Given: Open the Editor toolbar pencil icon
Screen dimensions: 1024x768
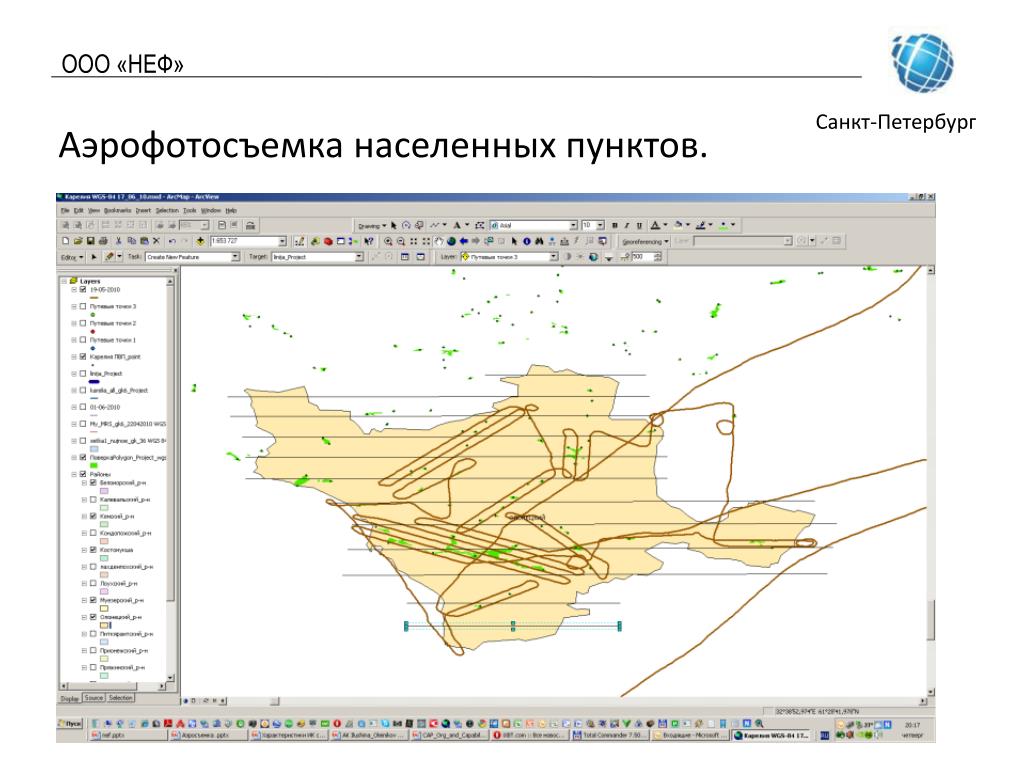Looking at the screenshot, I should tap(300, 241).
